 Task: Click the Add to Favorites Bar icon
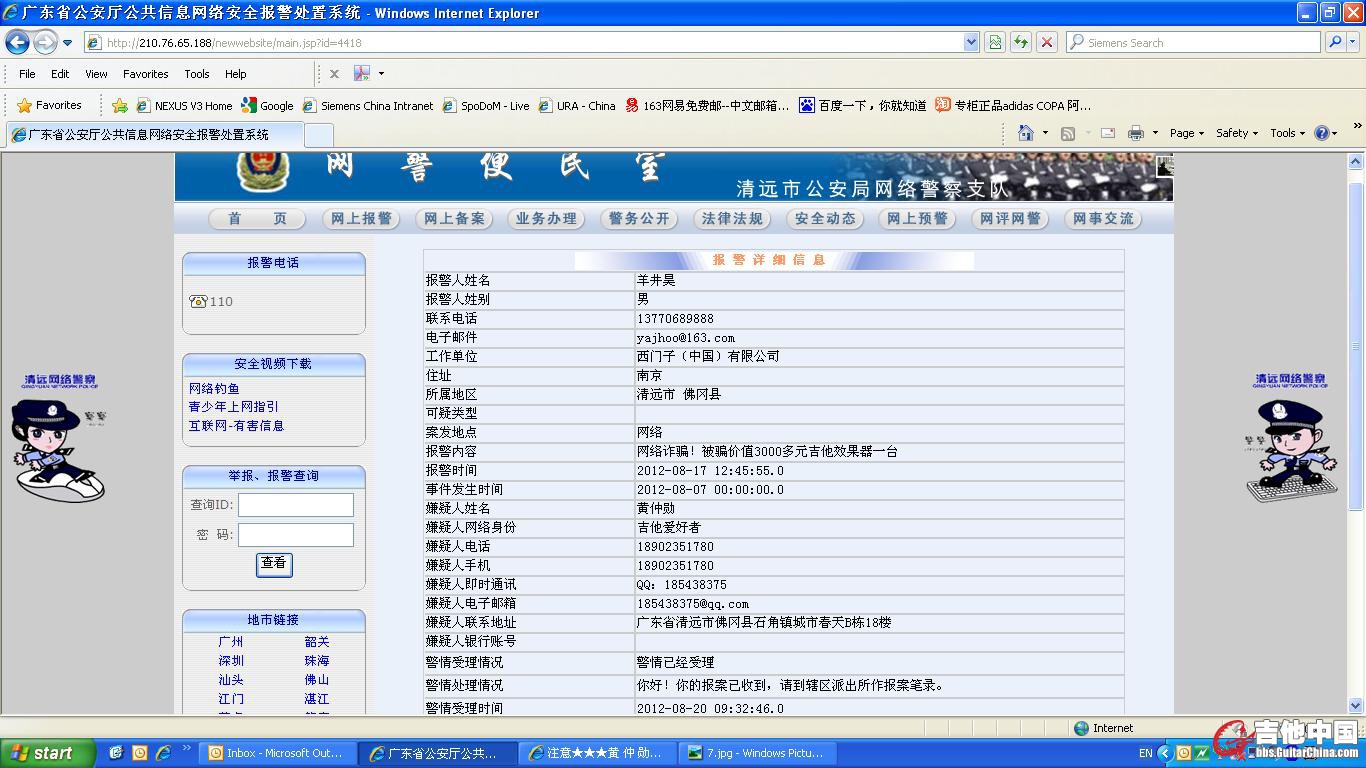pos(120,105)
